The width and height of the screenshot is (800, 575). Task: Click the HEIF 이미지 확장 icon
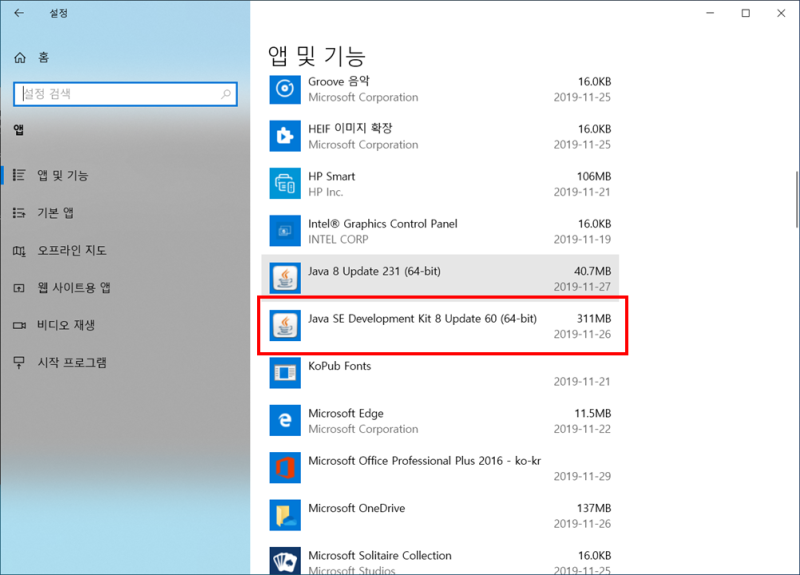pos(285,136)
